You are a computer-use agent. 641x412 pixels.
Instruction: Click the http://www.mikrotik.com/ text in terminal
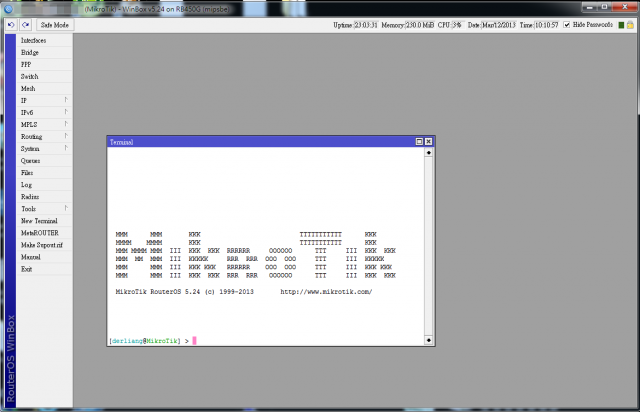[326, 292]
